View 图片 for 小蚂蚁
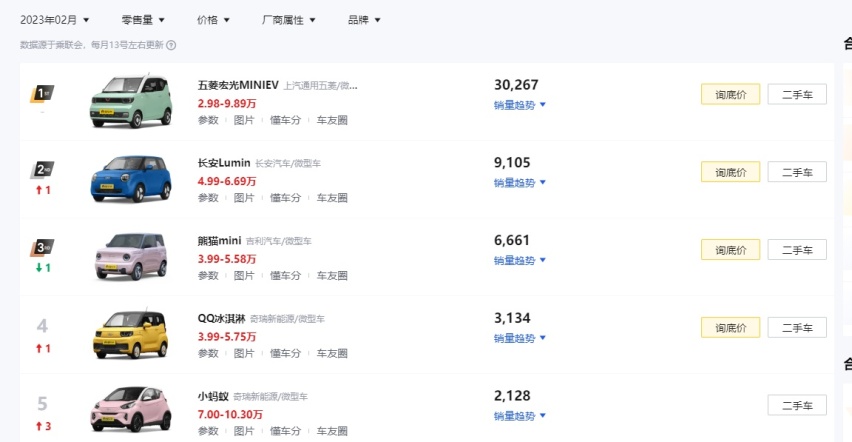The height and width of the screenshot is (442, 852). pos(244,431)
